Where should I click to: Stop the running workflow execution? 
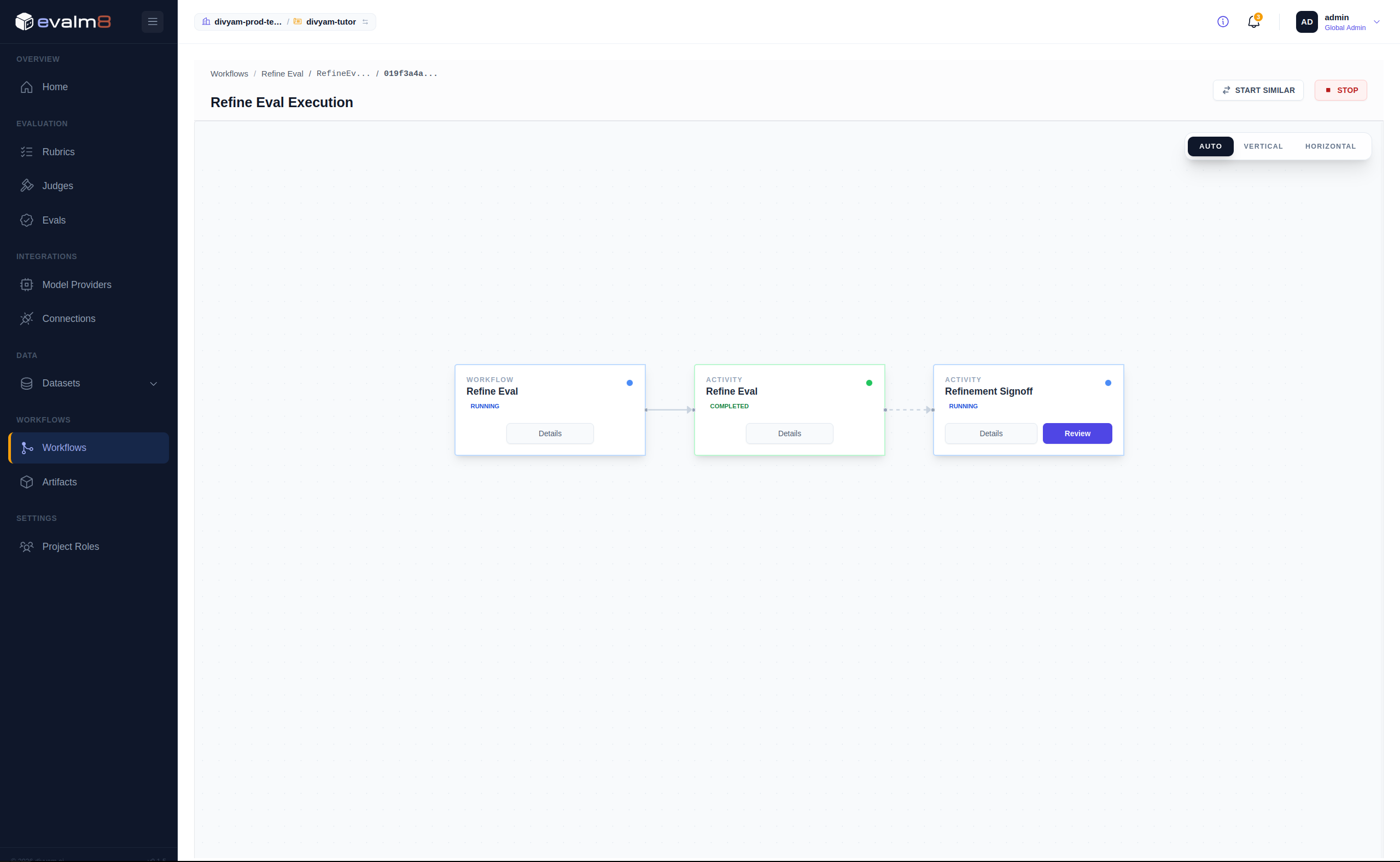[1341, 90]
